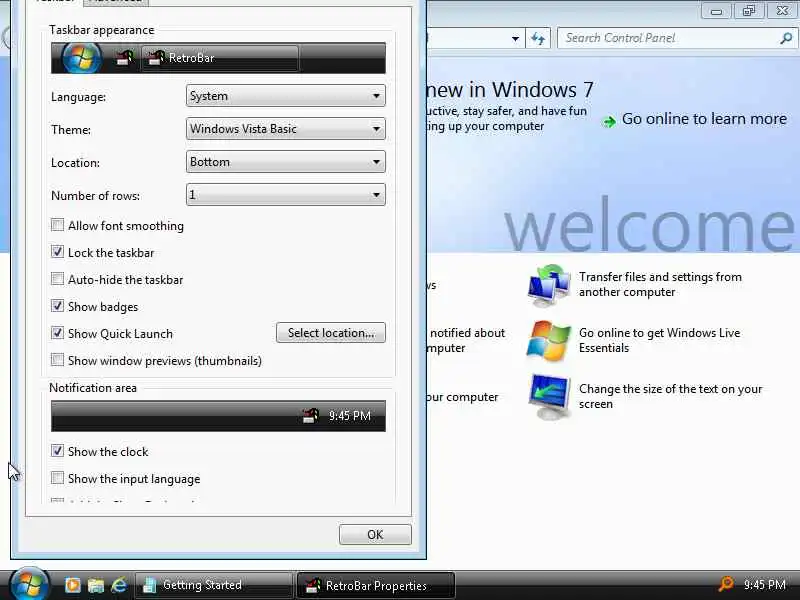Image resolution: width=800 pixels, height=600 pixels.
Task: Restore the Getting Started window
Action: [x=748, y=10]
